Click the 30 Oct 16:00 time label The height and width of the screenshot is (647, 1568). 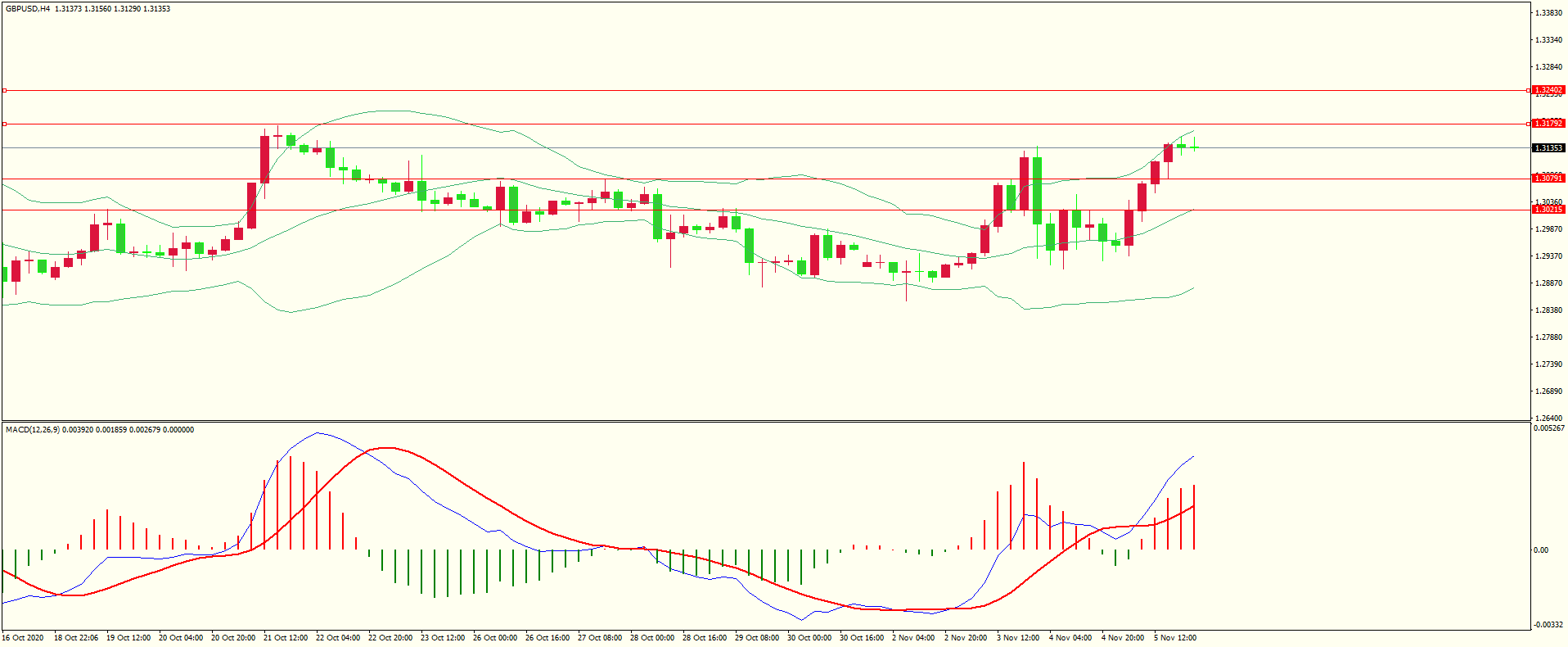[x=862, y=638]
